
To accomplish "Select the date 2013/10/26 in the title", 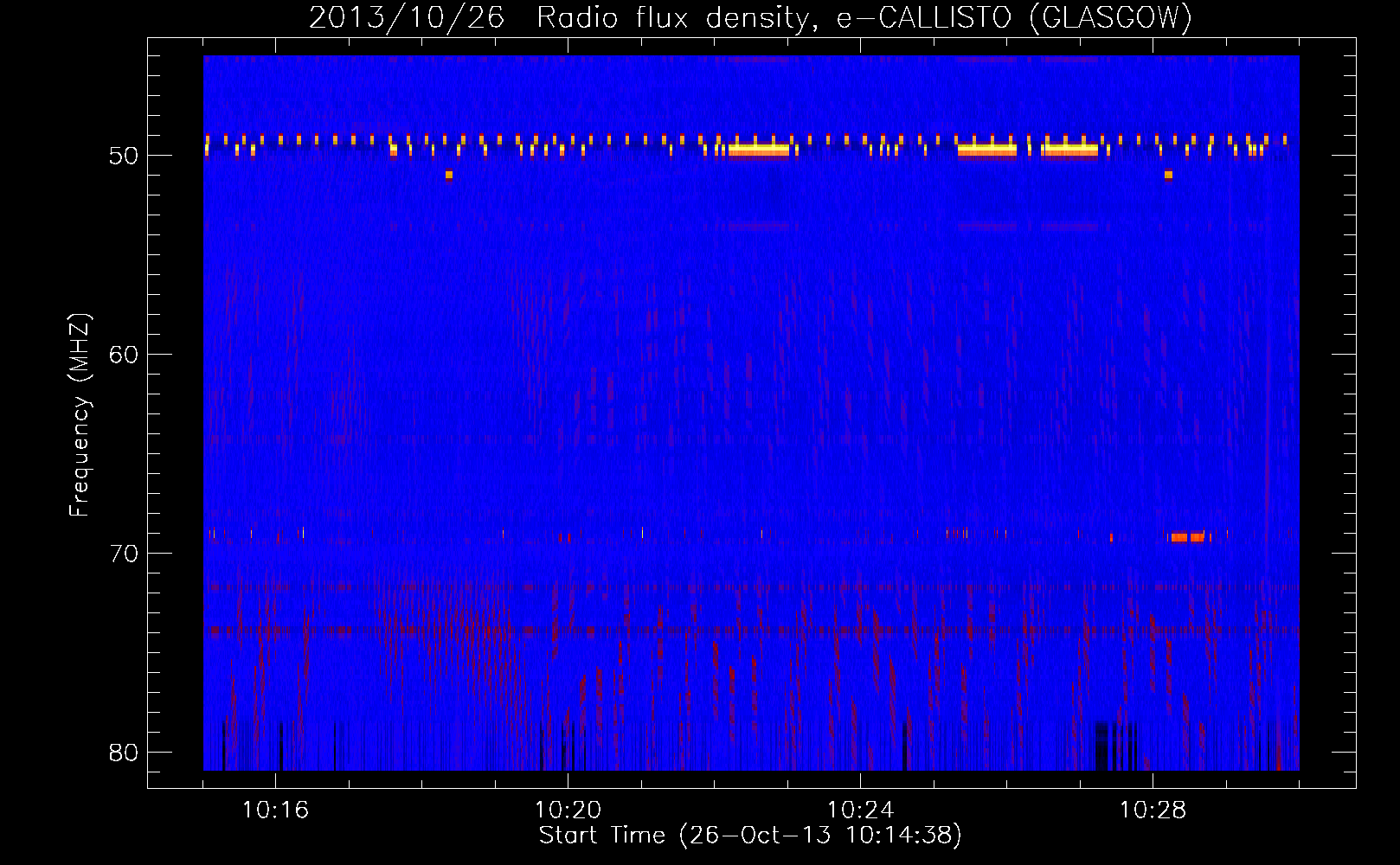I will click(x=407, y=17).
